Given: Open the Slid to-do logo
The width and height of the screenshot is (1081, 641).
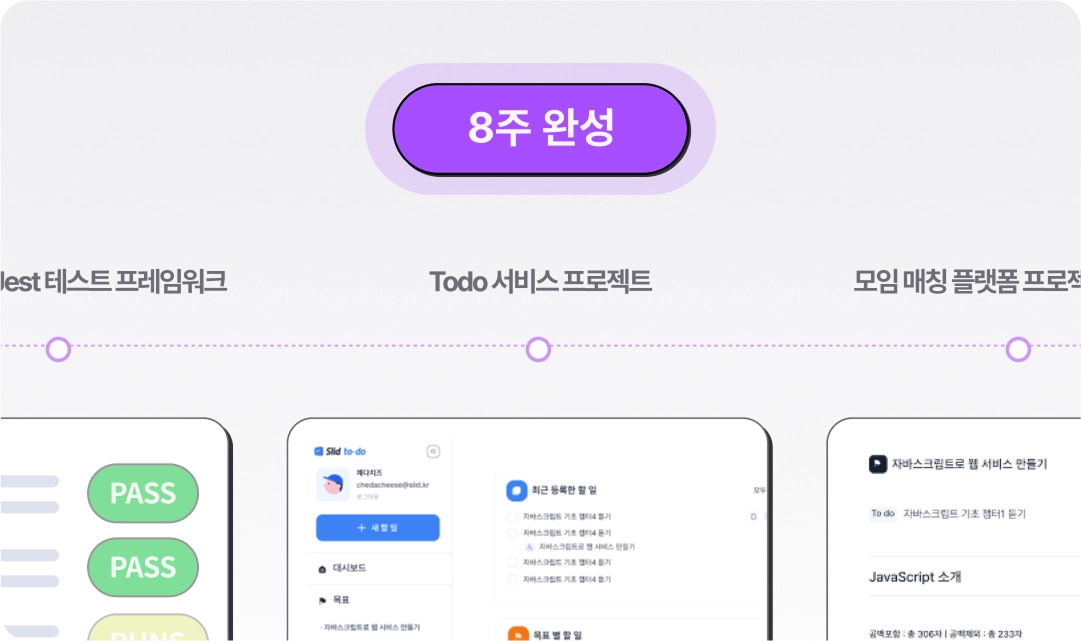Looking at the screenshot, I should coord(340,451).
